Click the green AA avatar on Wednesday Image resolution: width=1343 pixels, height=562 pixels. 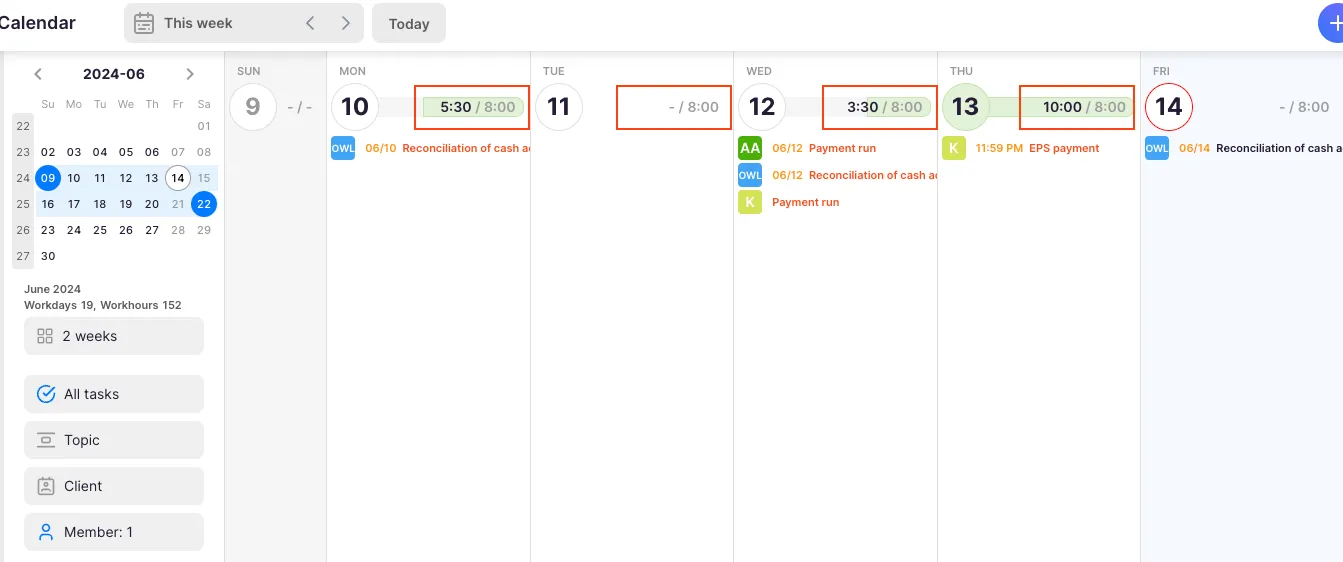[750, 148]
